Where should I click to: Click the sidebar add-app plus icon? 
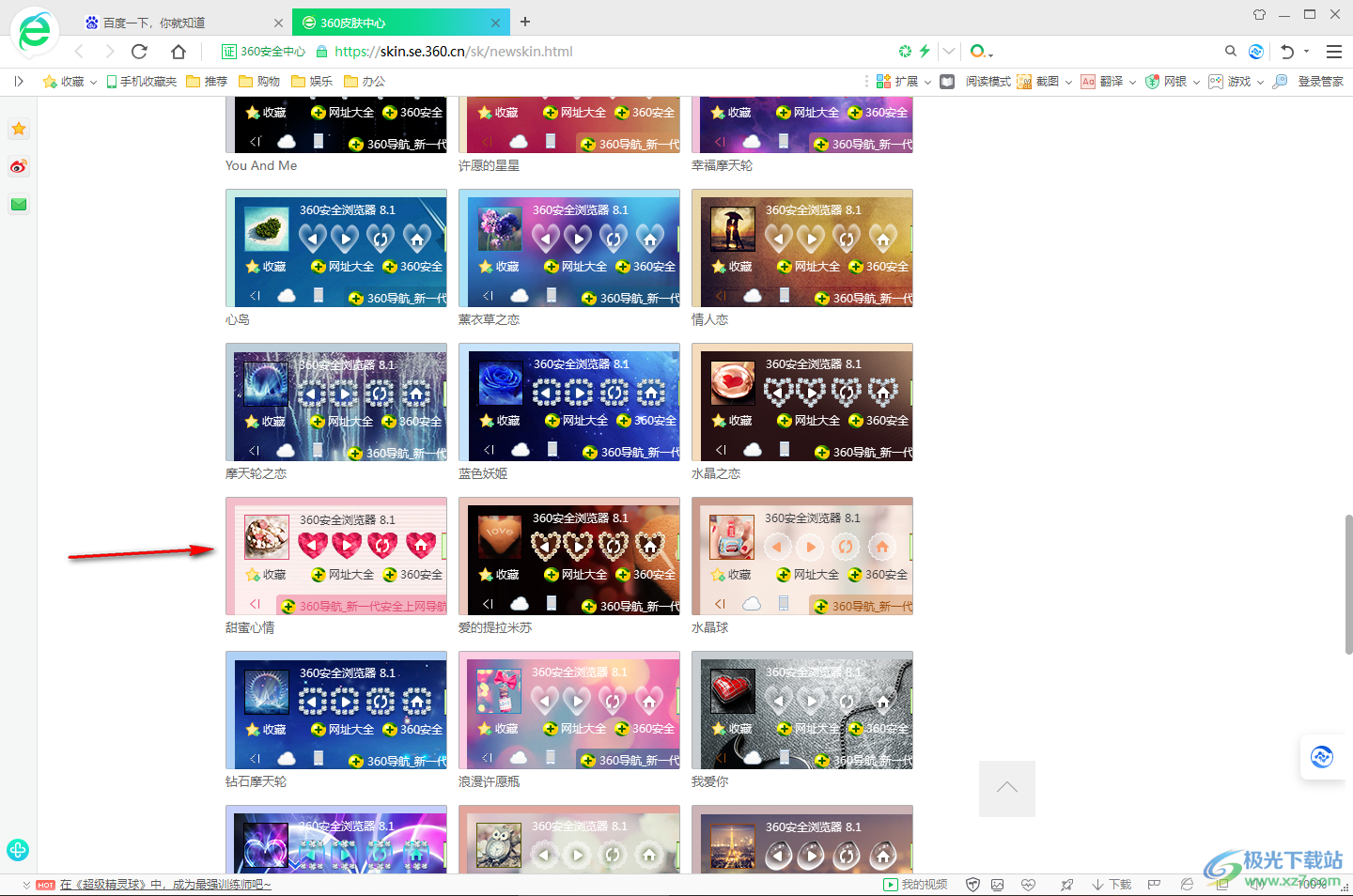point(18,850)
